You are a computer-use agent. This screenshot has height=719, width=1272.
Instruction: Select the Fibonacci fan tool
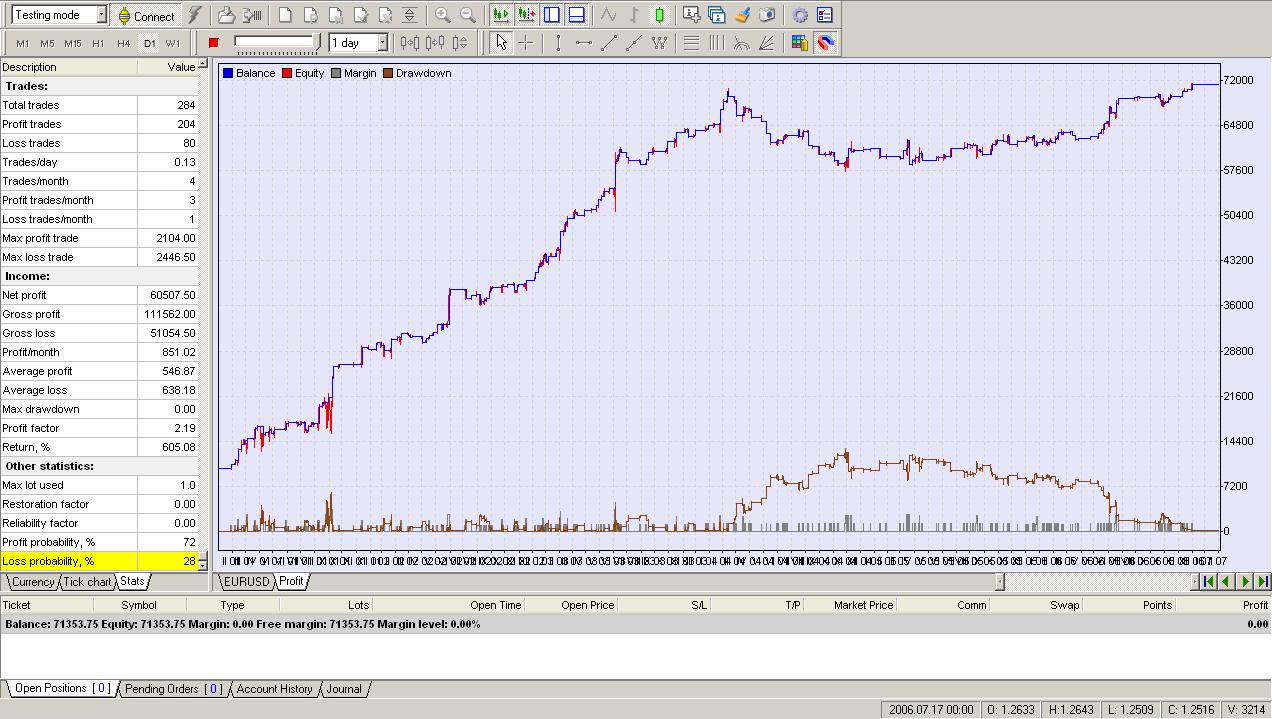[x=766, y=43]
